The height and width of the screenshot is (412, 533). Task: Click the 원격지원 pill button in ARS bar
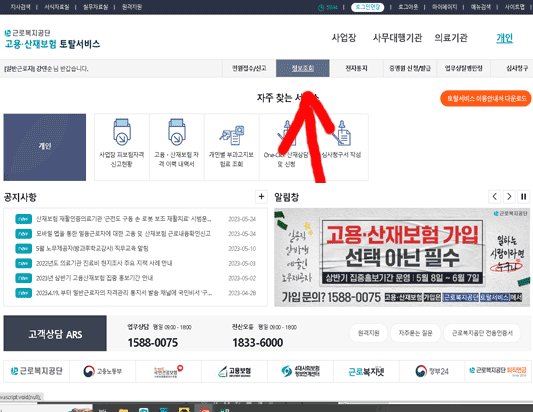(x=368, y=333)
